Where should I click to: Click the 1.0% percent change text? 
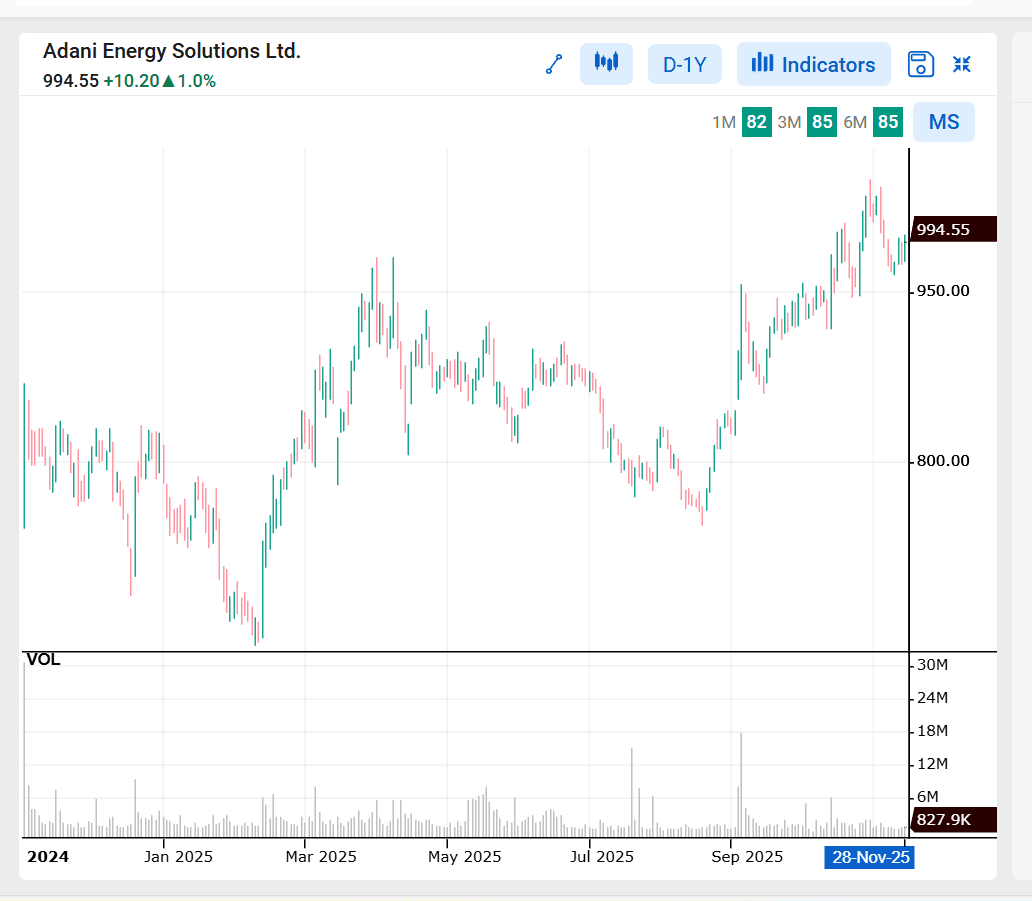click(197, 81)
